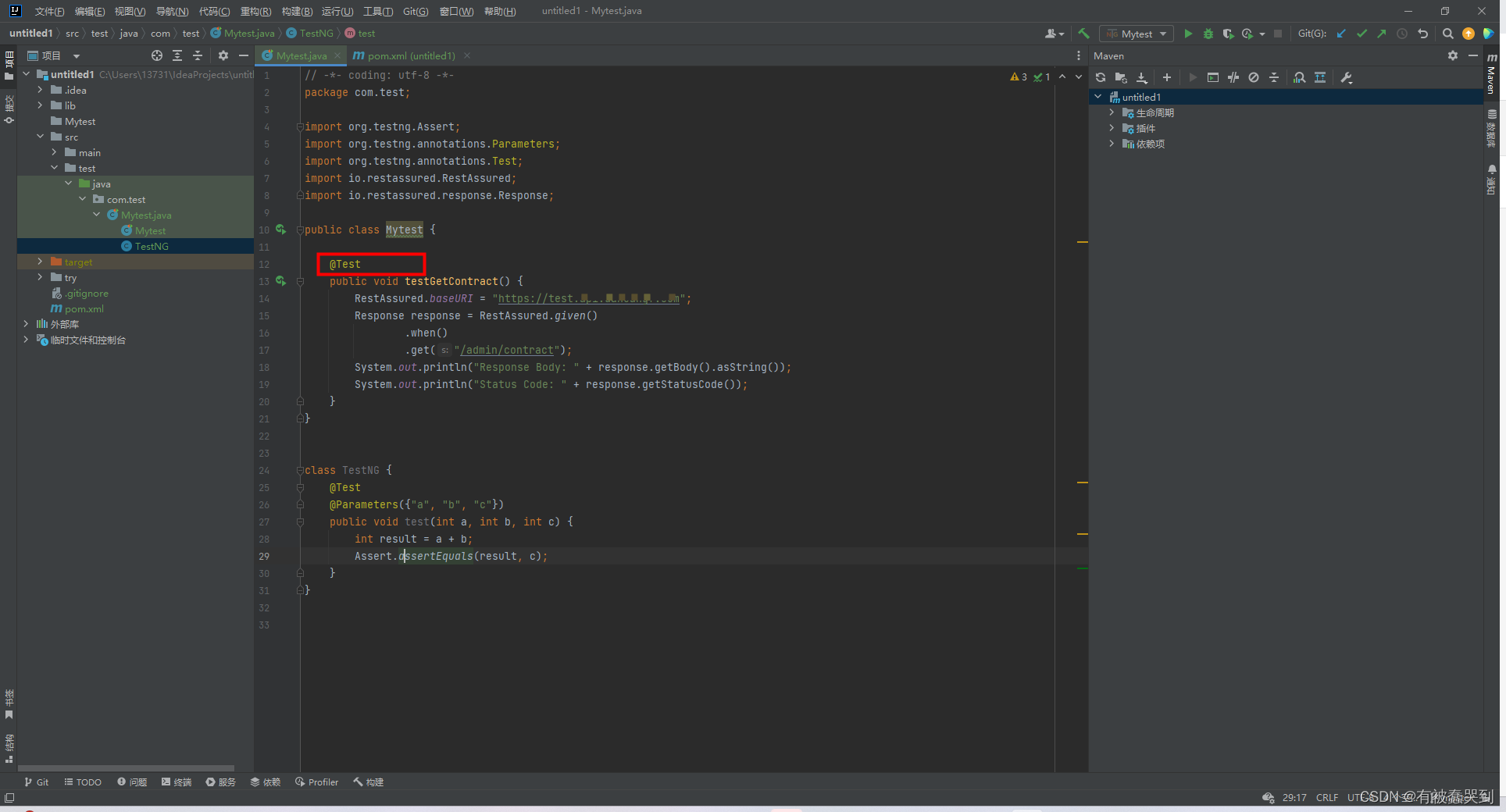
Task: Close the Mytest.java tab
Action: point(337,55)
